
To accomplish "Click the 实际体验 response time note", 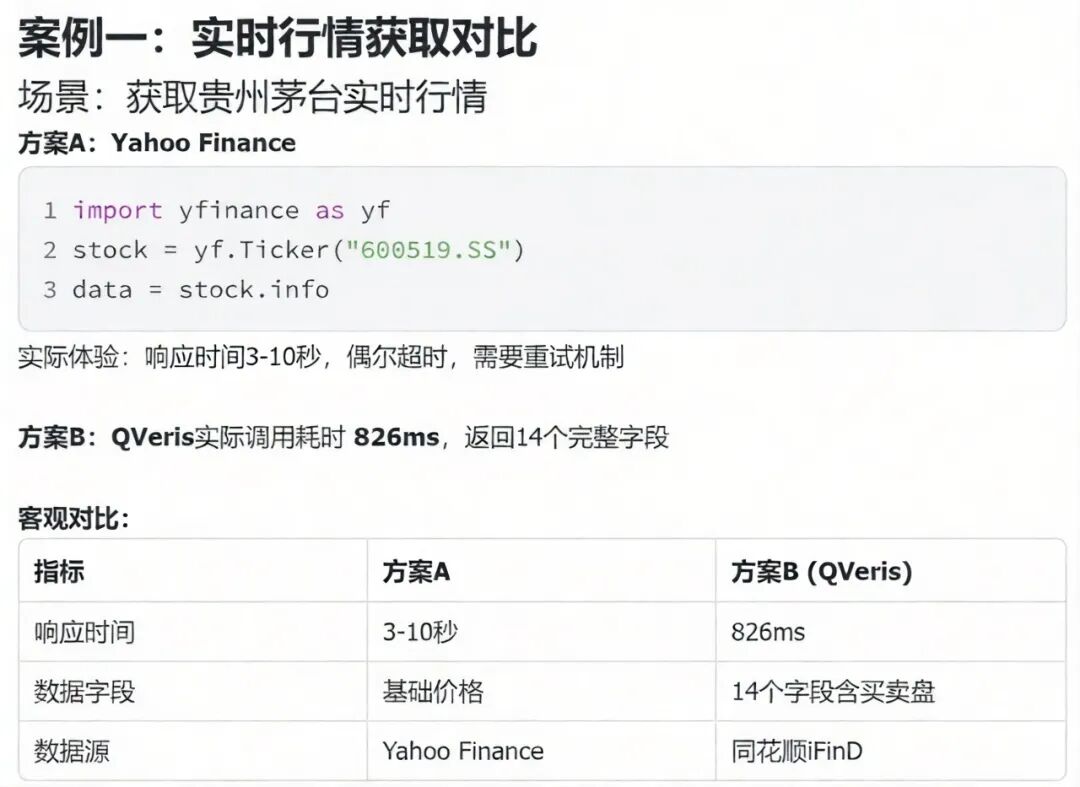I will 321,357.
